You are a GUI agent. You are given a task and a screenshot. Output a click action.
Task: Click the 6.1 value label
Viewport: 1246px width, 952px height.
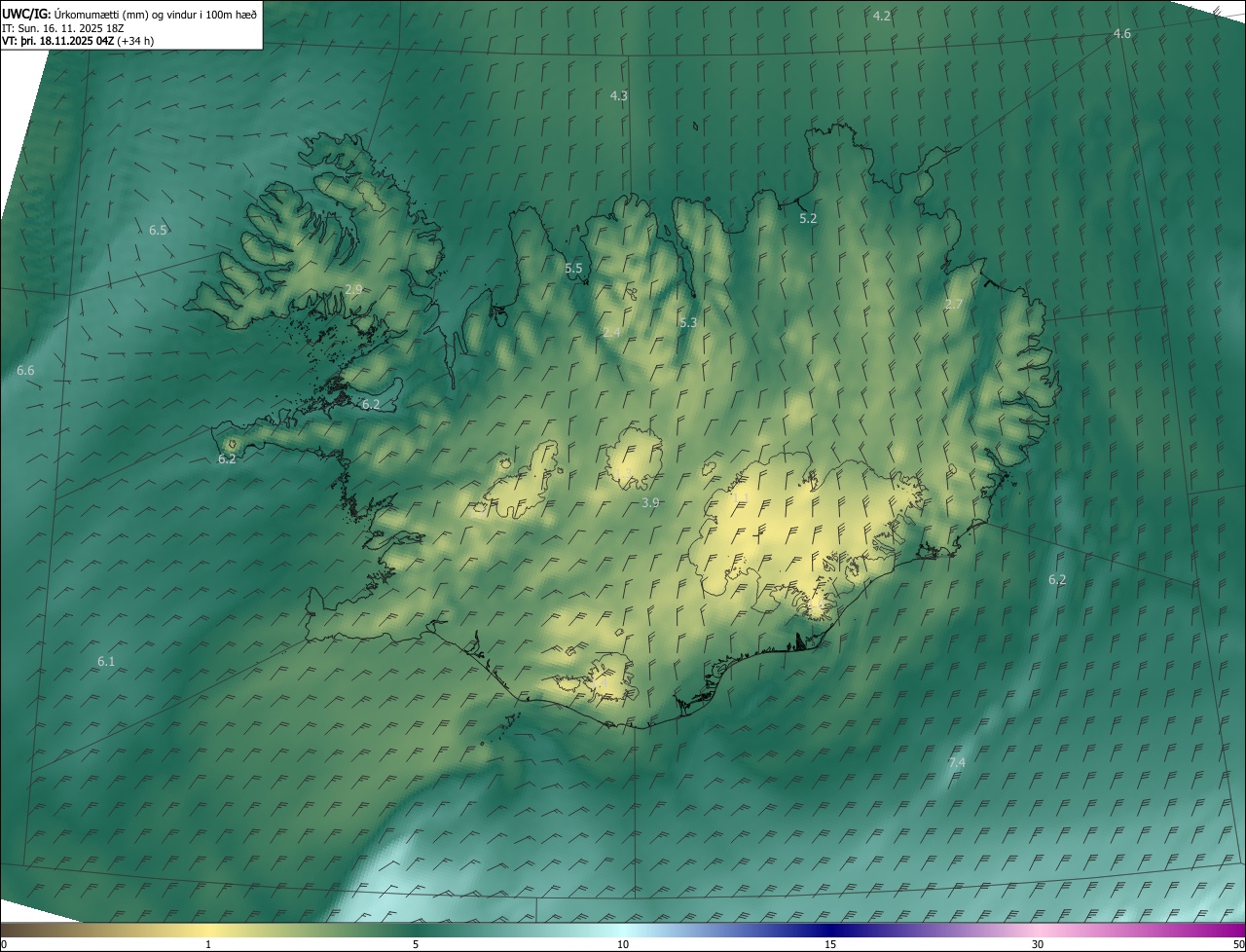[x=106, y=662]
